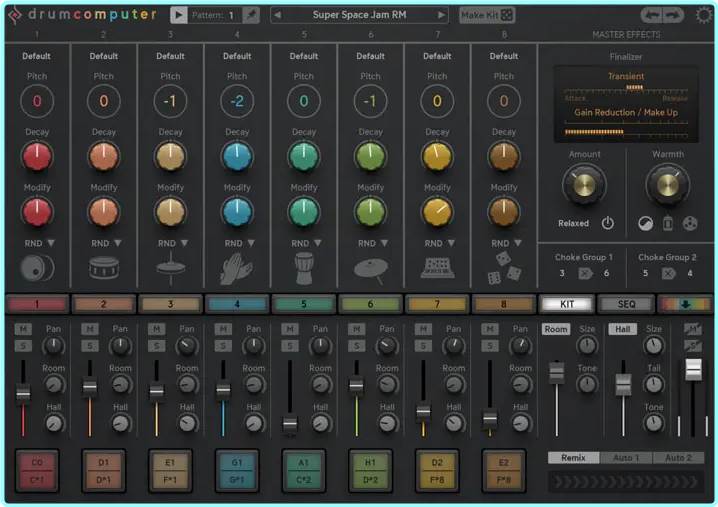
Task: Solo channel 4 with its S button
Action: pos(223,346)
